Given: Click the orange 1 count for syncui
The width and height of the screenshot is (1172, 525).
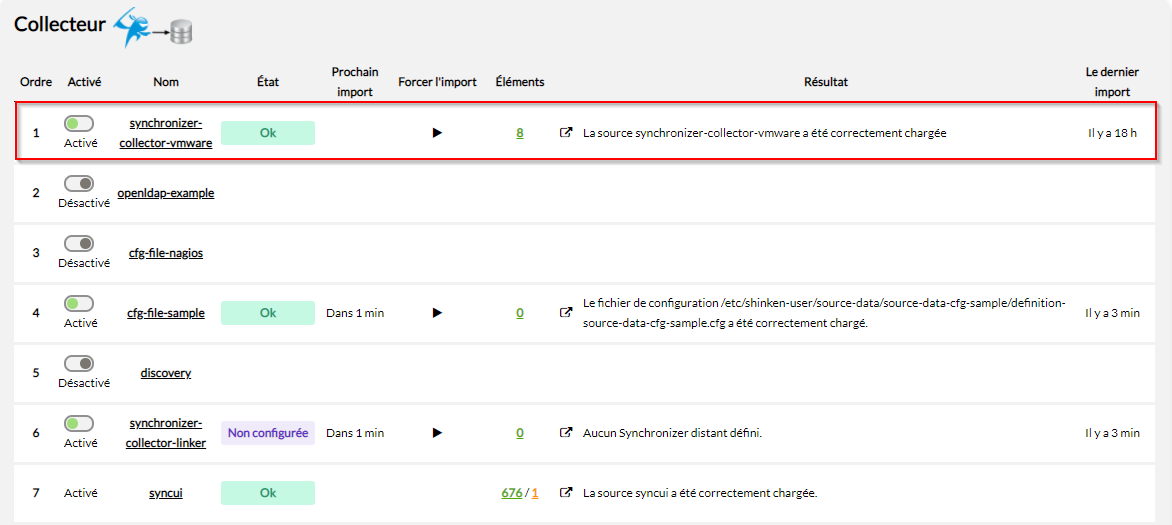Looking at the screenshot, I should tap(535, 493).
